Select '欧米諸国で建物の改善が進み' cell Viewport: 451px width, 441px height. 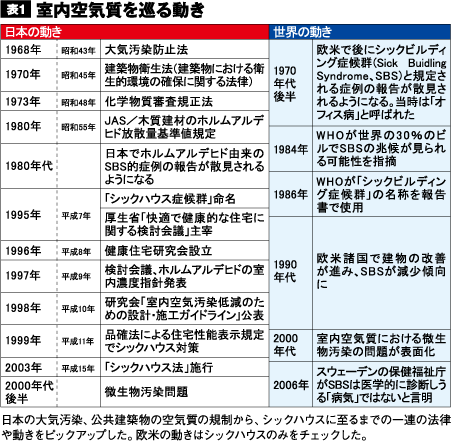(382, 273)
